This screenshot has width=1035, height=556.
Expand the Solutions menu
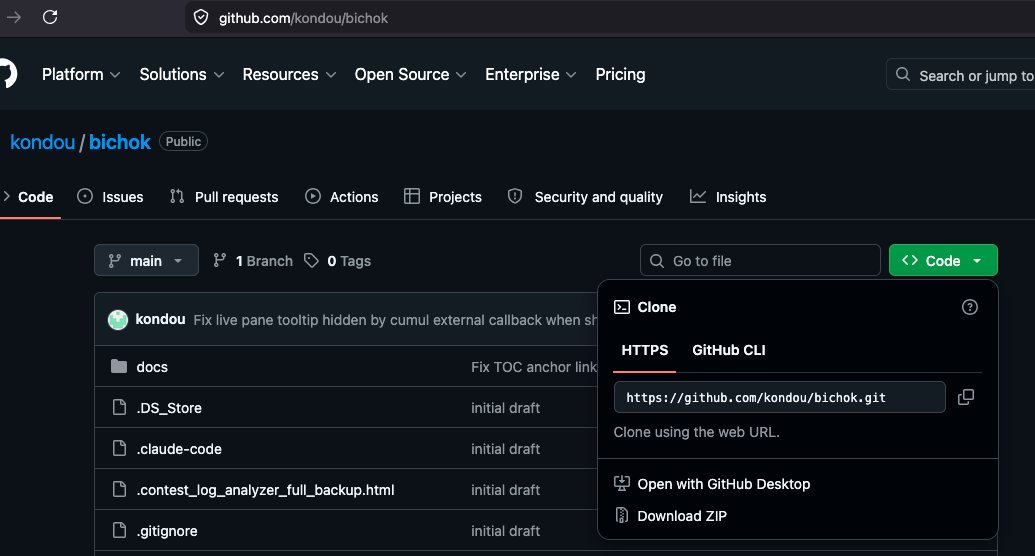[x=182, y=75]
